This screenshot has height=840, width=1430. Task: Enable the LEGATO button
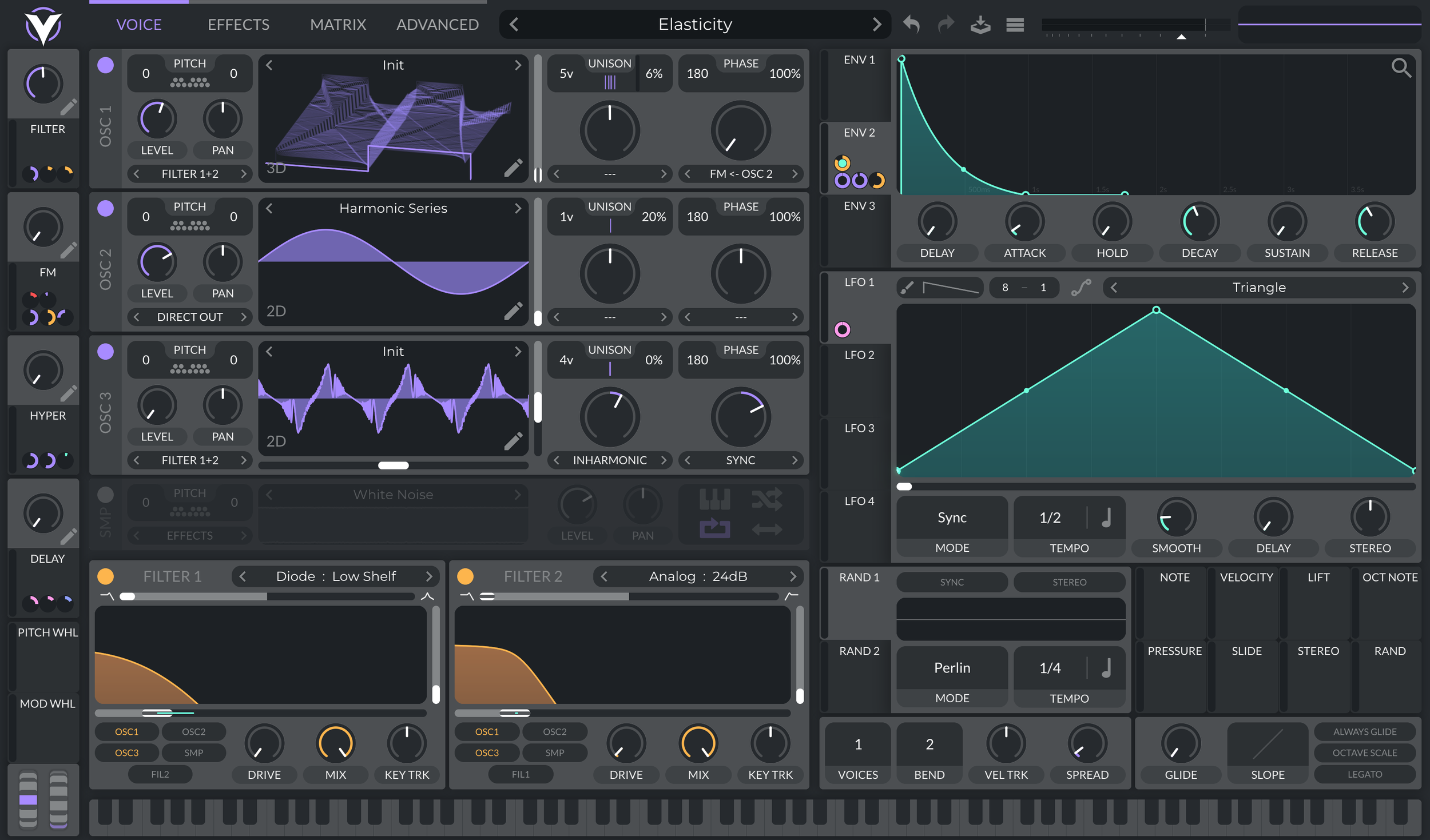click(1364, 774)
